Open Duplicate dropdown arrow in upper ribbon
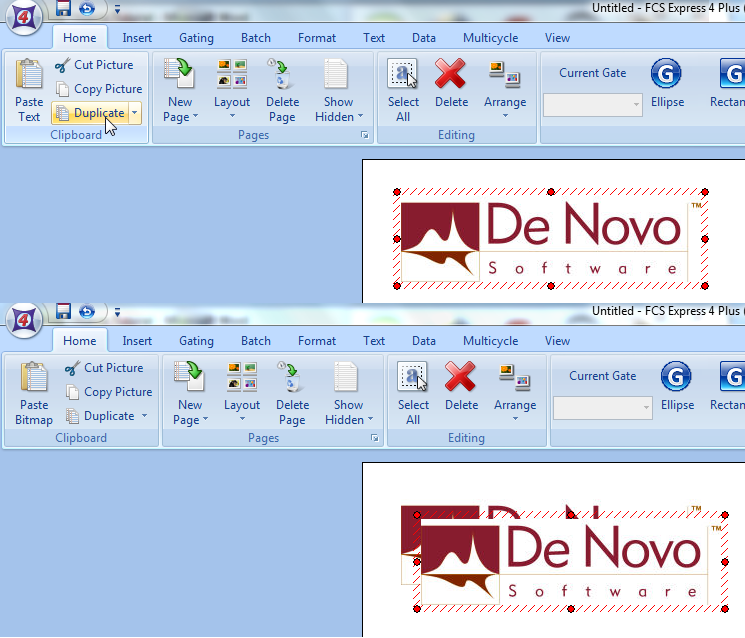745x638 pixels. click(135, 113)
